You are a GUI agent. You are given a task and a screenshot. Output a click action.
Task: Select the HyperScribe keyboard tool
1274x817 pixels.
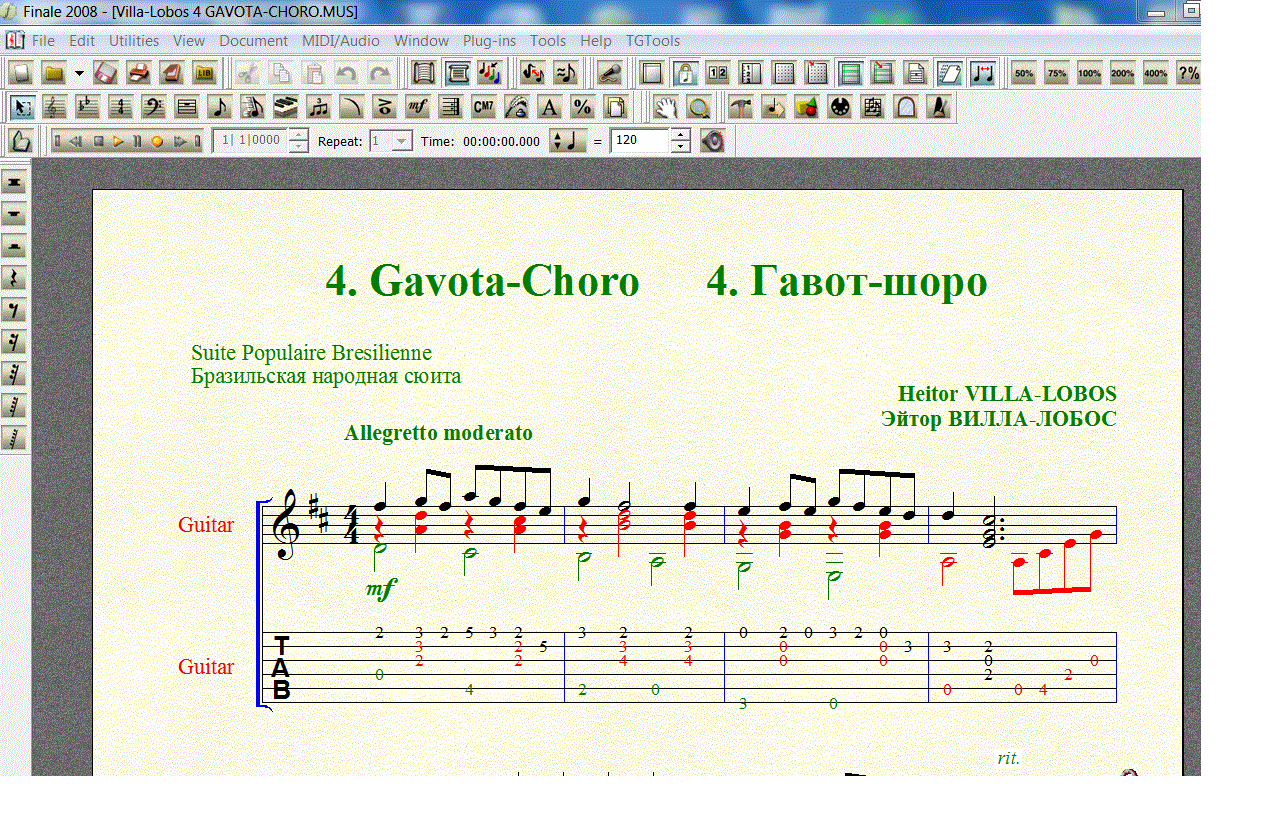point(286,107)
